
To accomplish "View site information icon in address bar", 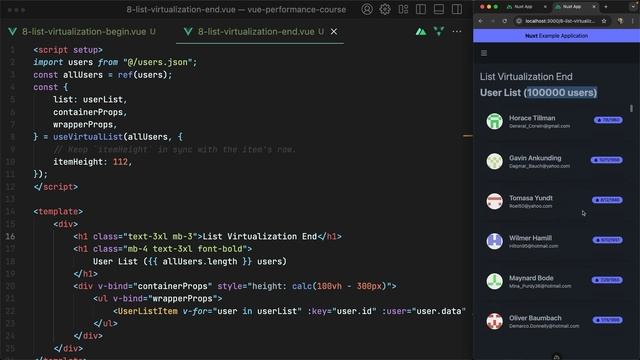I will [519, 21].
